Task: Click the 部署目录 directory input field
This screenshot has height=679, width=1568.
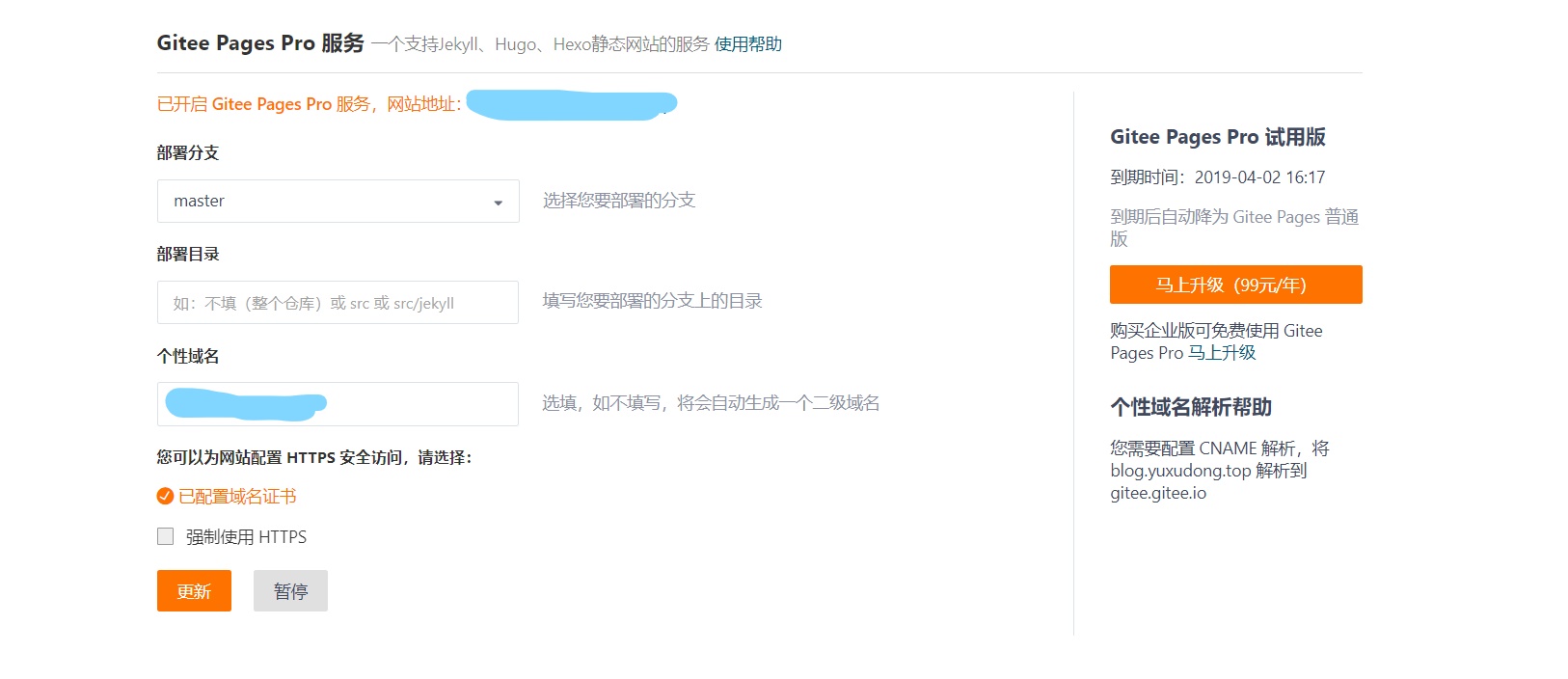Action: pyautogui.click(x=338, y=303)
